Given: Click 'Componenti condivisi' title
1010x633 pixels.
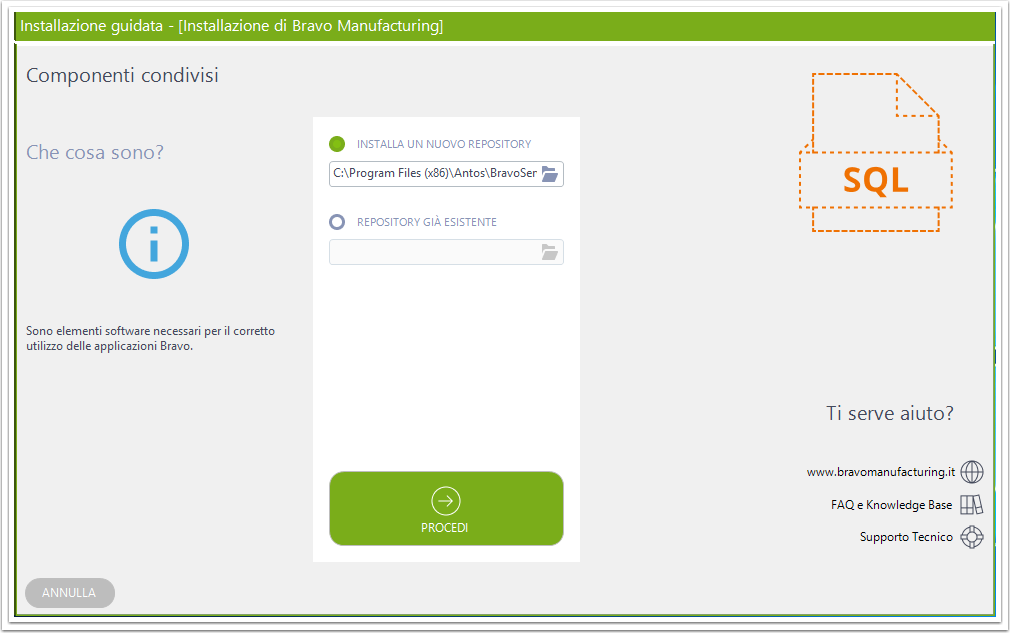Looking at the screenshot, I should click(x=122, y=75).
